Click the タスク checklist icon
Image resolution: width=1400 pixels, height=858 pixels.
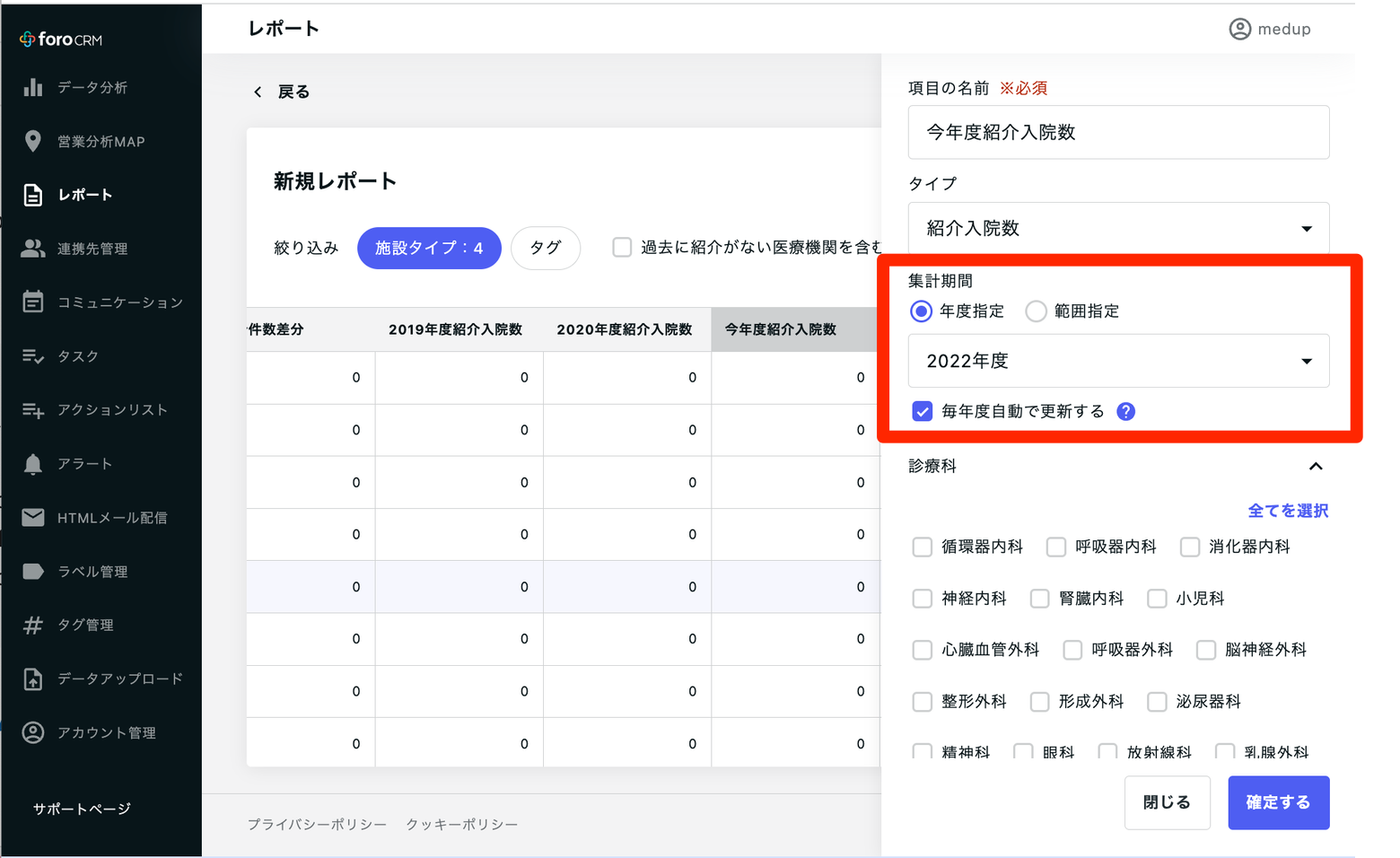coord(33,356)
